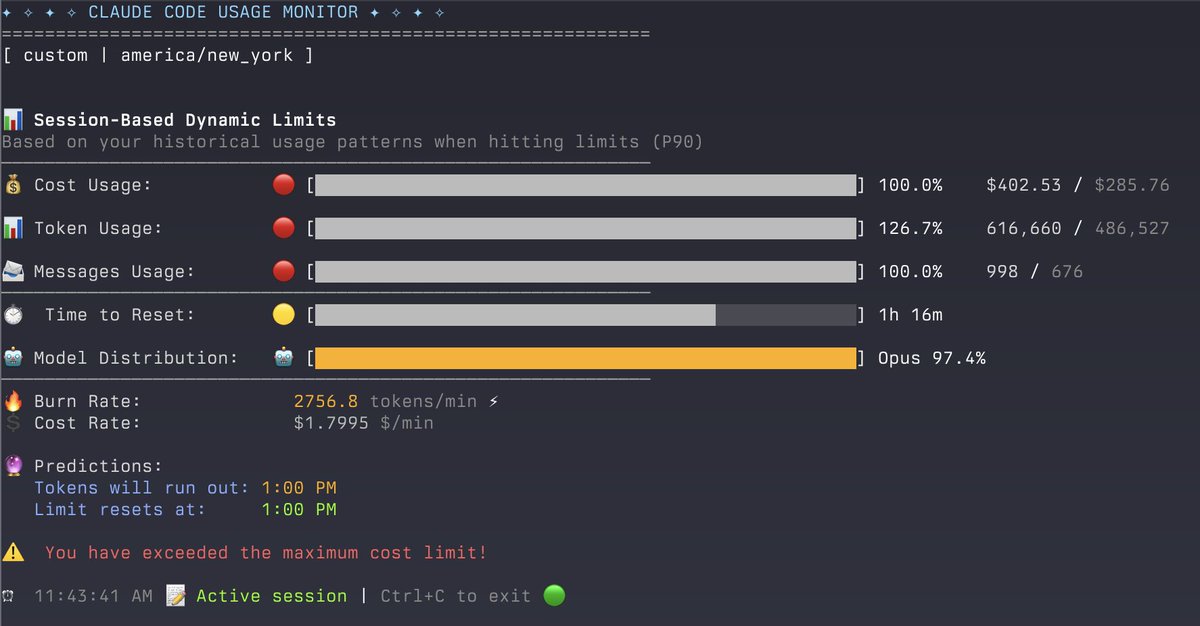Click the money bag icon beside Cost Usage

coord(13,185)
